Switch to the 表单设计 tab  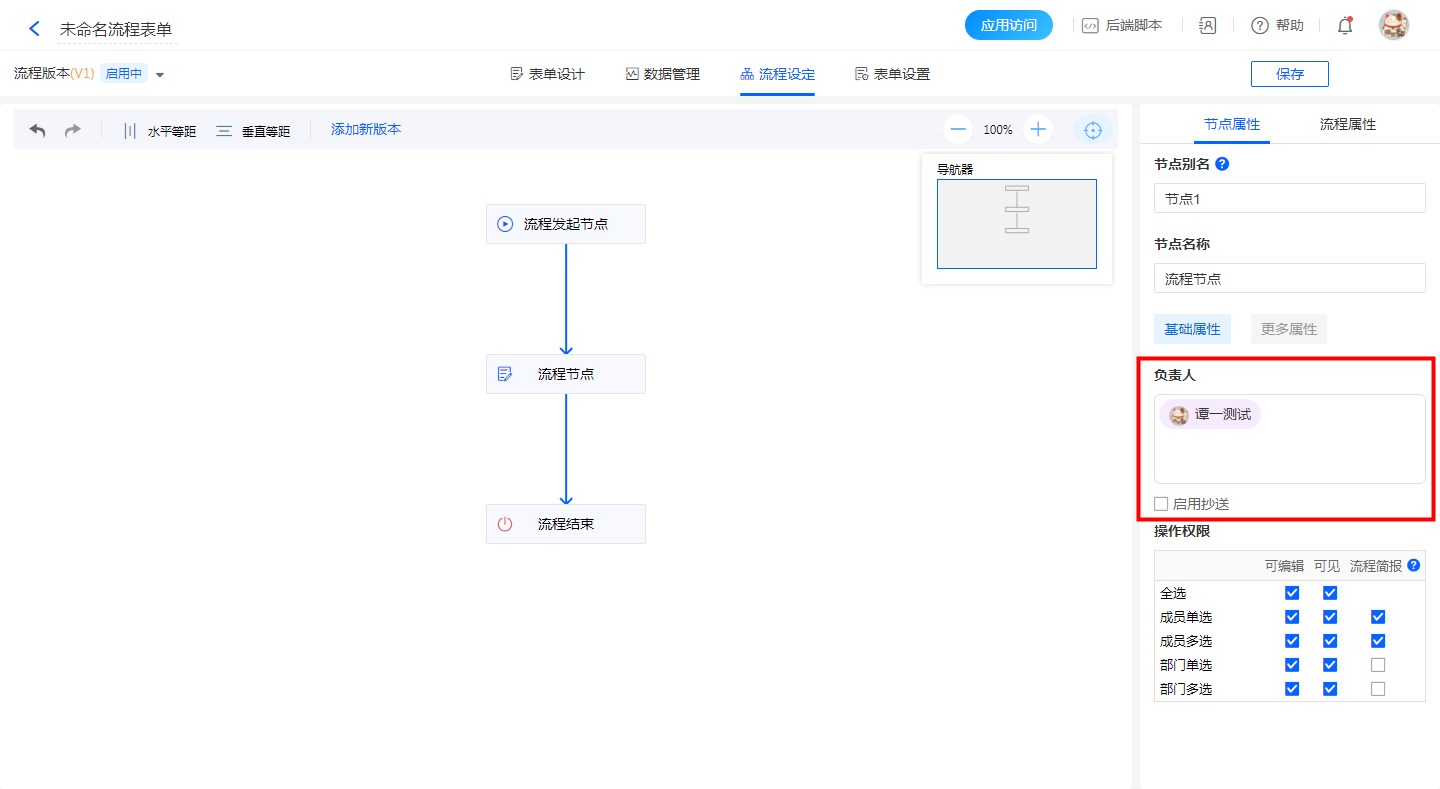tap(547, 74)
